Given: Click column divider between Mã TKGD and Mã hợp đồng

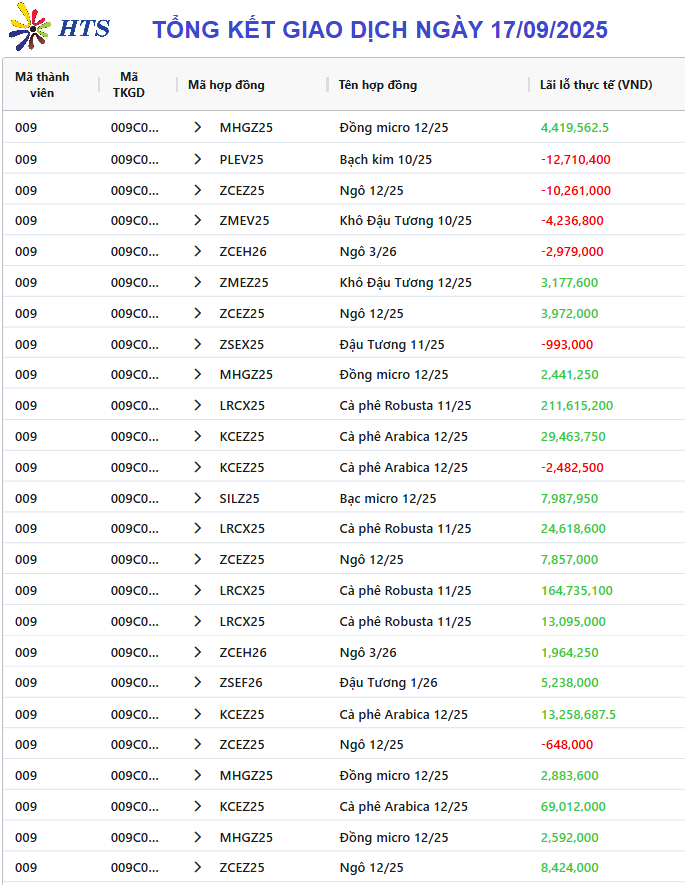Looking at the screenshot, I should [177, 85].
